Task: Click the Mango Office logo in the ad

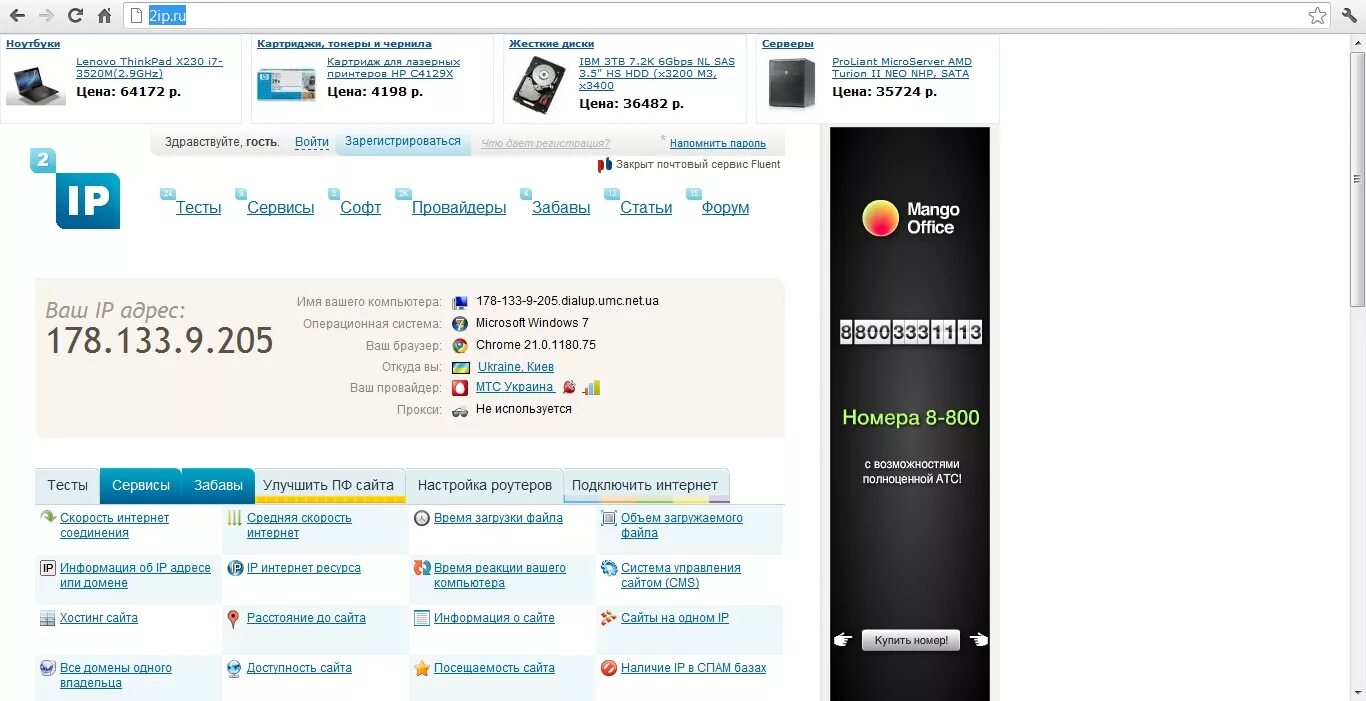Action: (910, 218)
